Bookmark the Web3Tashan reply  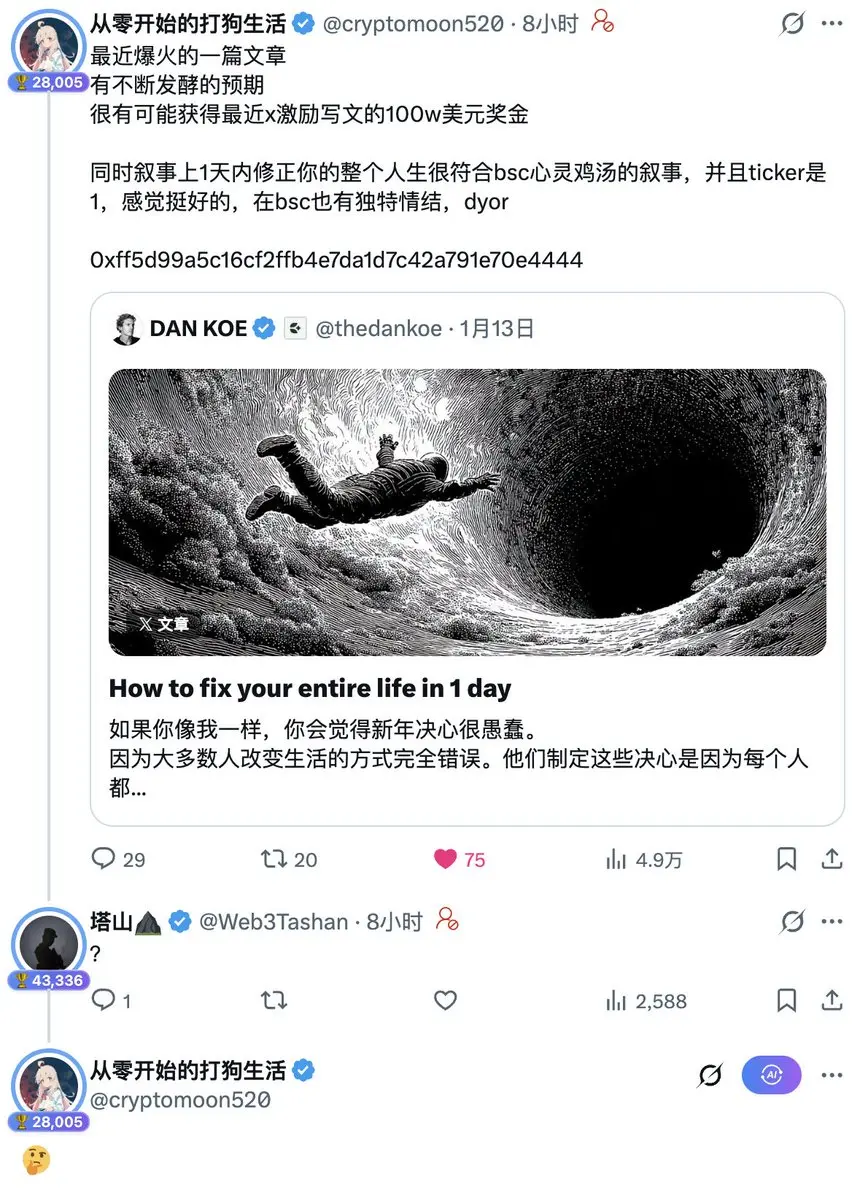pos(787,1001)
